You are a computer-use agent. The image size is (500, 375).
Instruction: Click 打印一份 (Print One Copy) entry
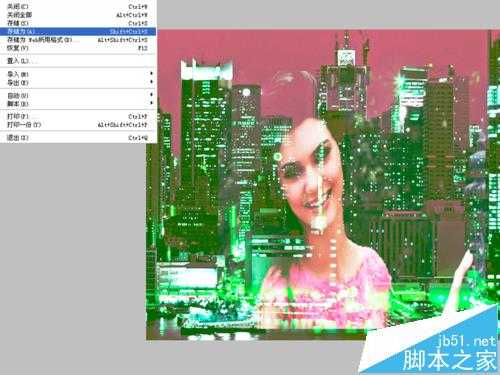(78, 125)
